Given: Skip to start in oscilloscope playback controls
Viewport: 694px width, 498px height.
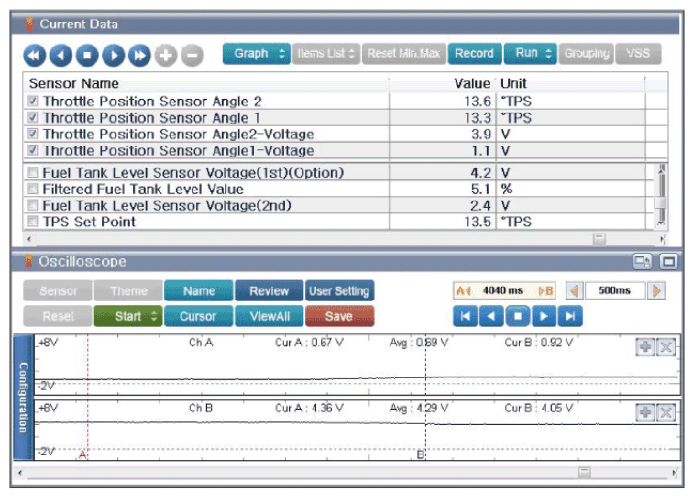Looking at the screenshot, I should tap(466, 316).
